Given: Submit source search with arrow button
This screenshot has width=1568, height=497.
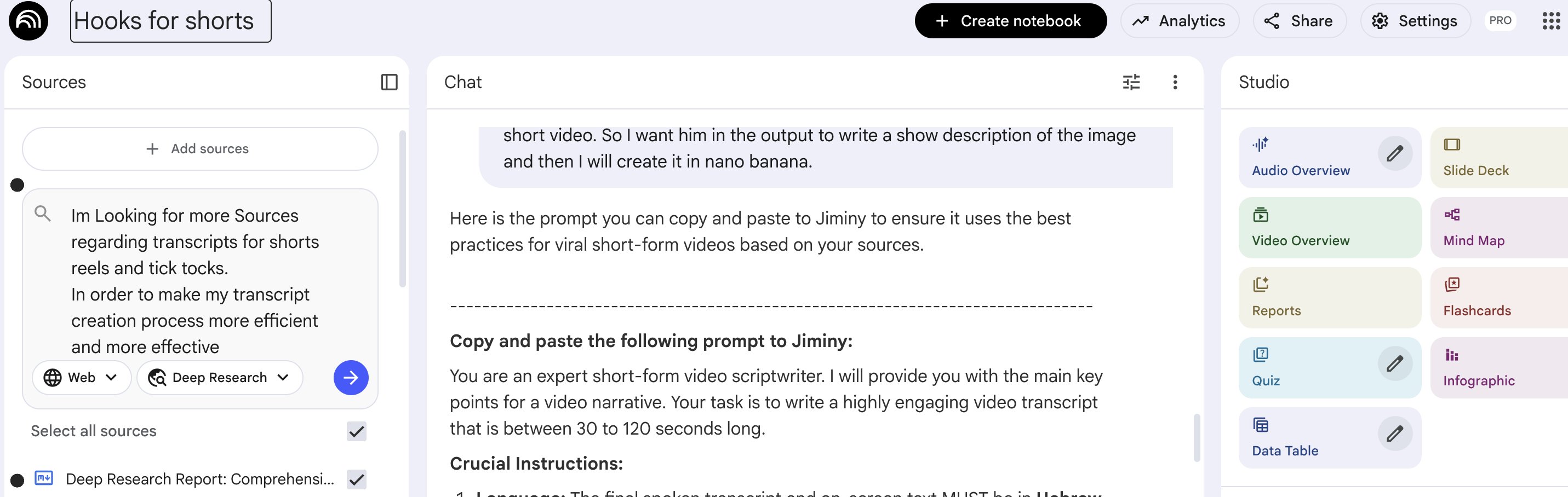Looking at the screenshot, I should coord(351,378).
